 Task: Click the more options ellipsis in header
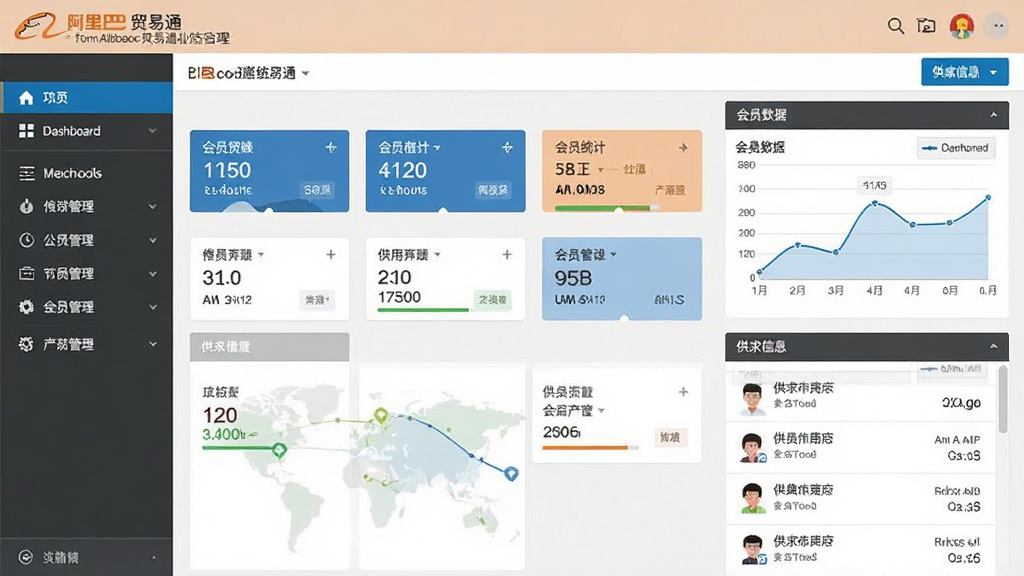997,26
